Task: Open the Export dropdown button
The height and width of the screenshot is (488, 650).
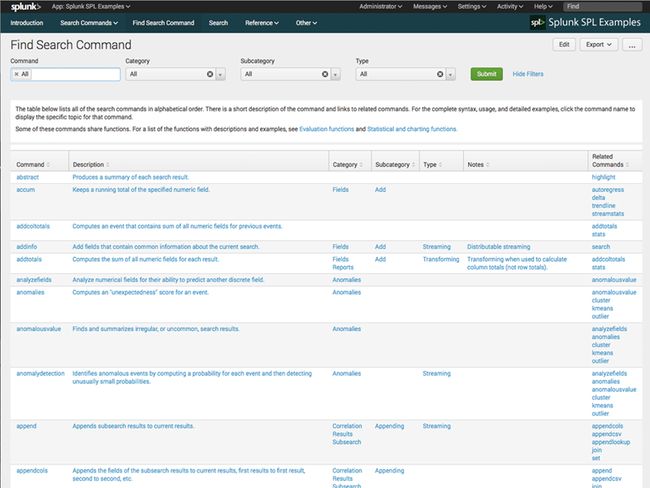Action: [x=598, y=45]
